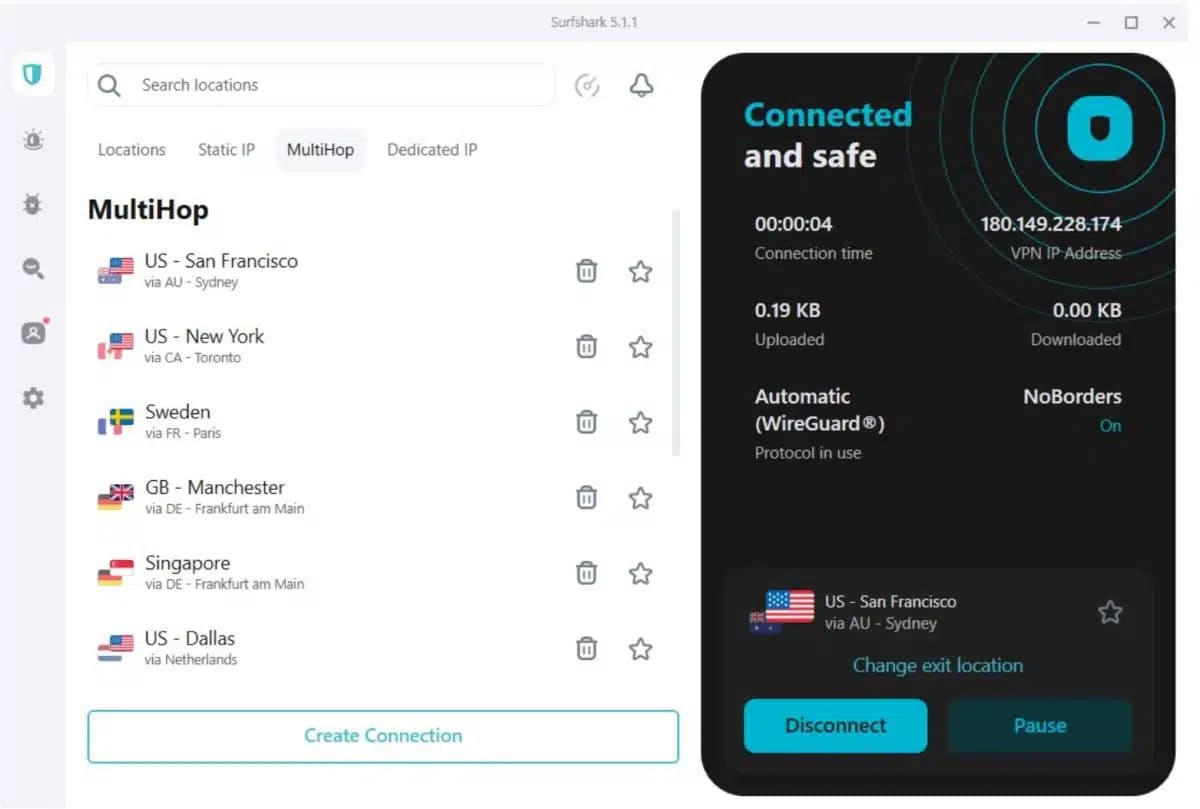
Task: Switch to the Static IP tab
Action: [226, 150]
